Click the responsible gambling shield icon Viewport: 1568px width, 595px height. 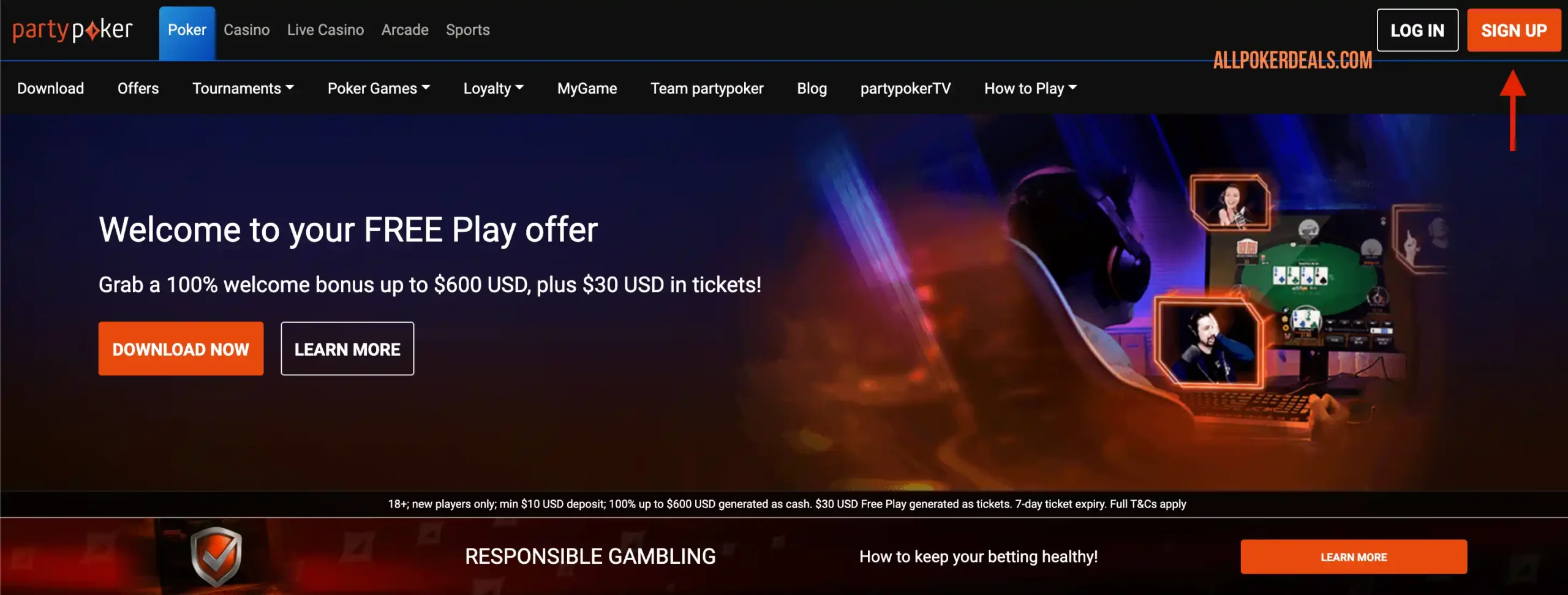(216, 556)
